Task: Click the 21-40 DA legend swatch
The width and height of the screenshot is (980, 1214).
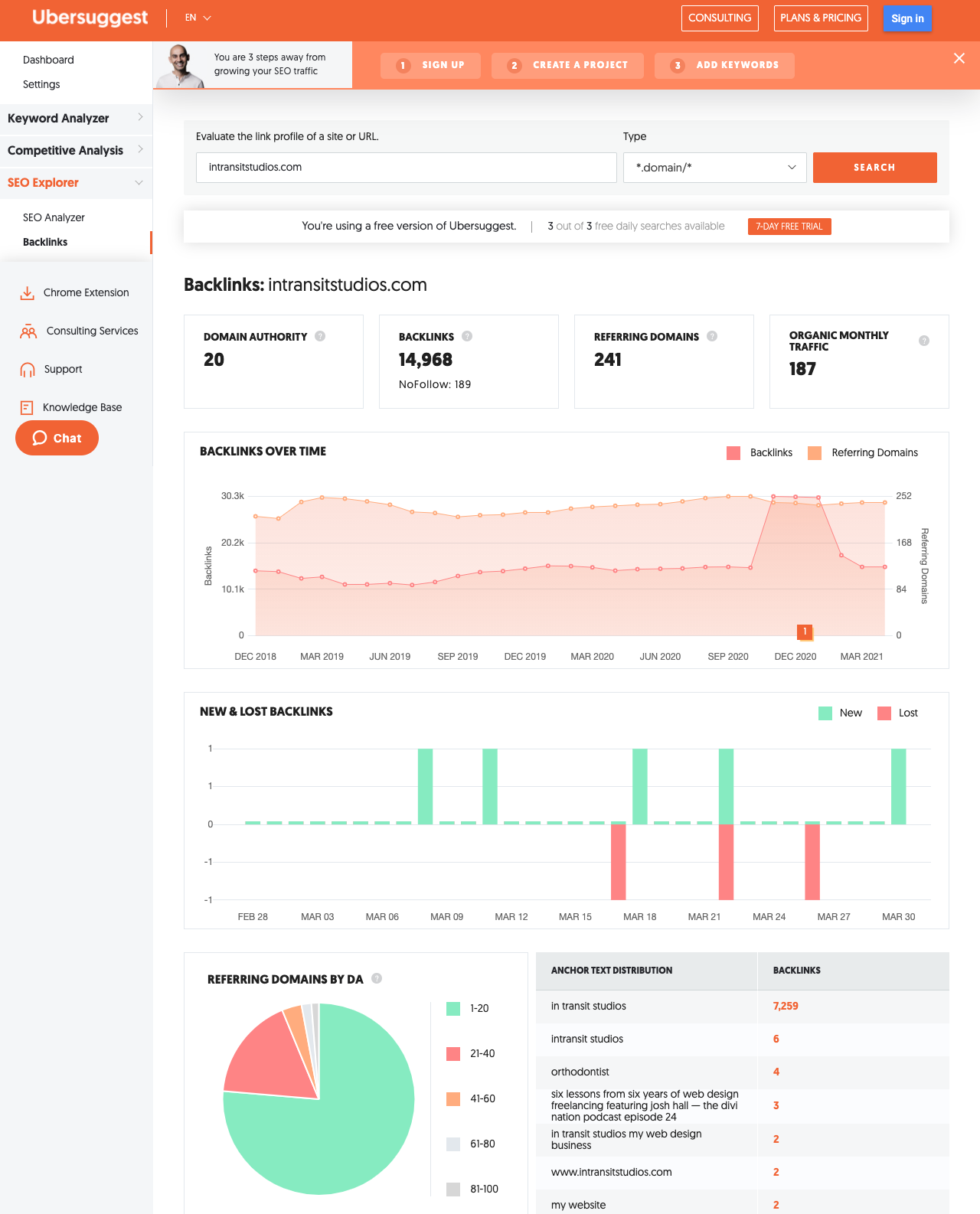Action: (453, 1054)
